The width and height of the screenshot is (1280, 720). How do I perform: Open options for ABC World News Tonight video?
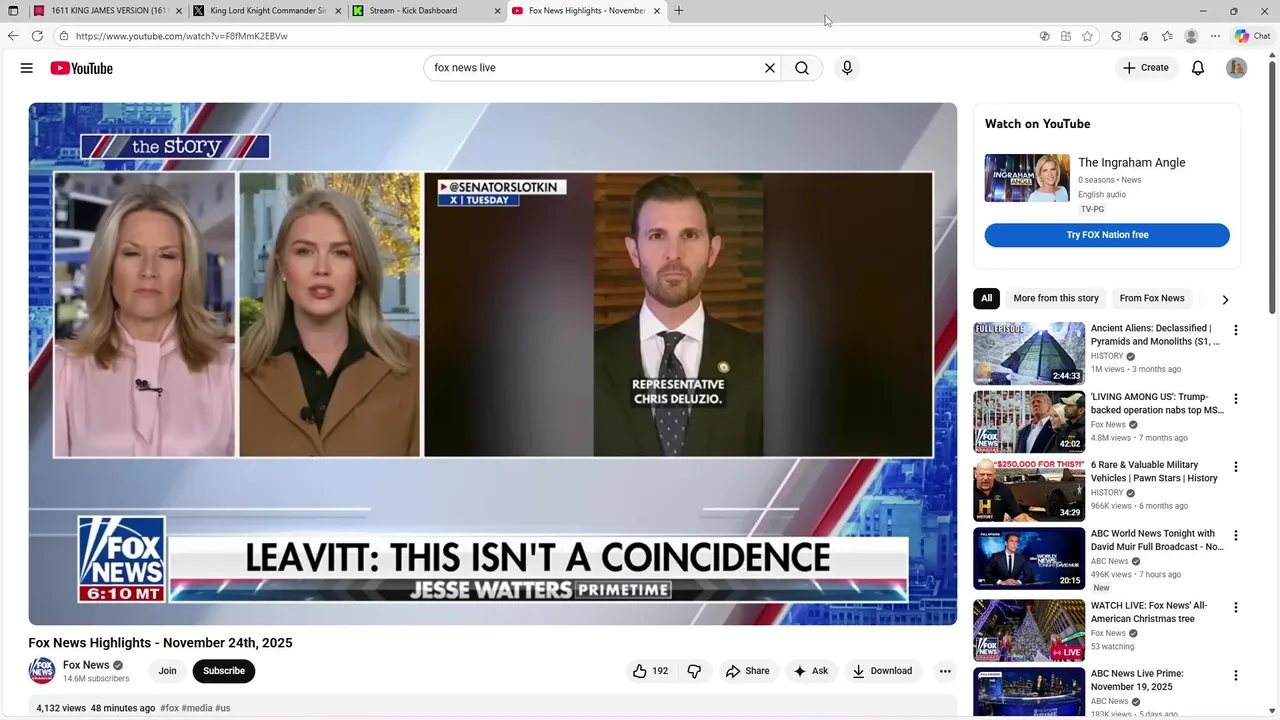[1235, 536]
